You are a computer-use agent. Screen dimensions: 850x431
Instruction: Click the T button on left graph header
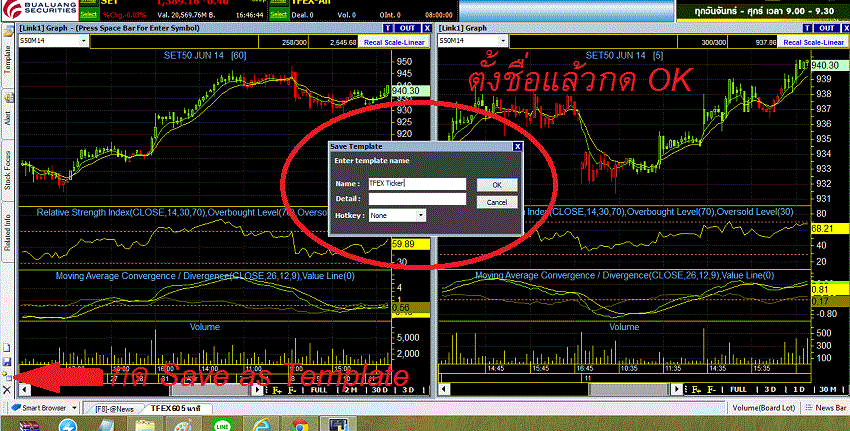(x=387, y=28)
